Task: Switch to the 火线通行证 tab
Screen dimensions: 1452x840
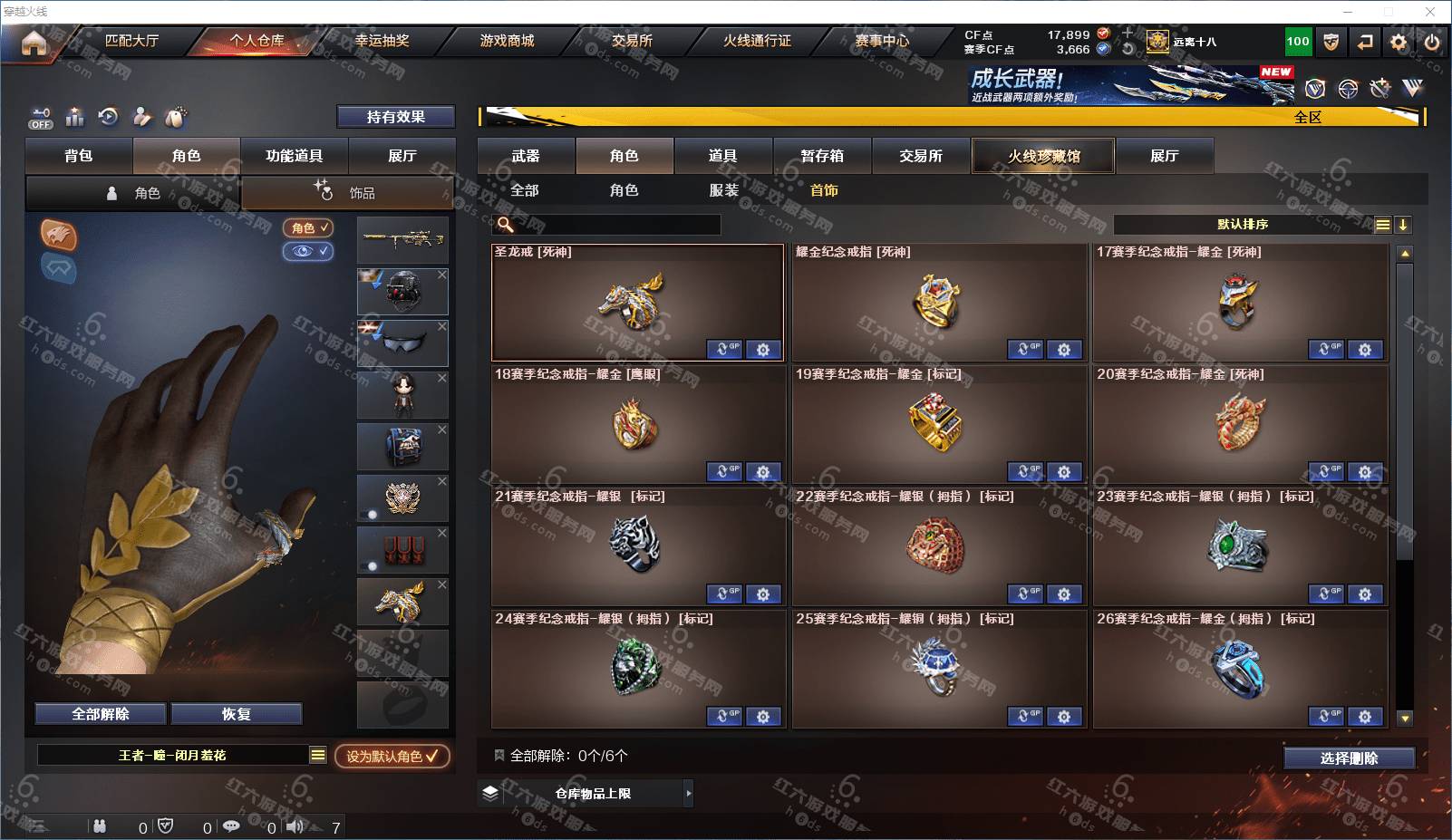Action: coord(757,41)
